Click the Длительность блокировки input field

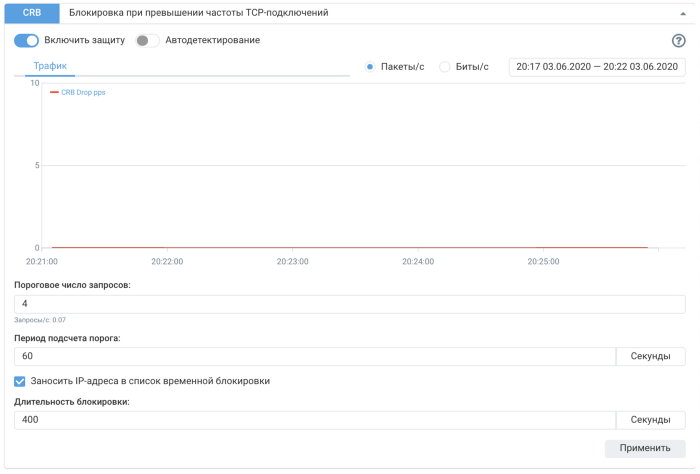[314, 420]
